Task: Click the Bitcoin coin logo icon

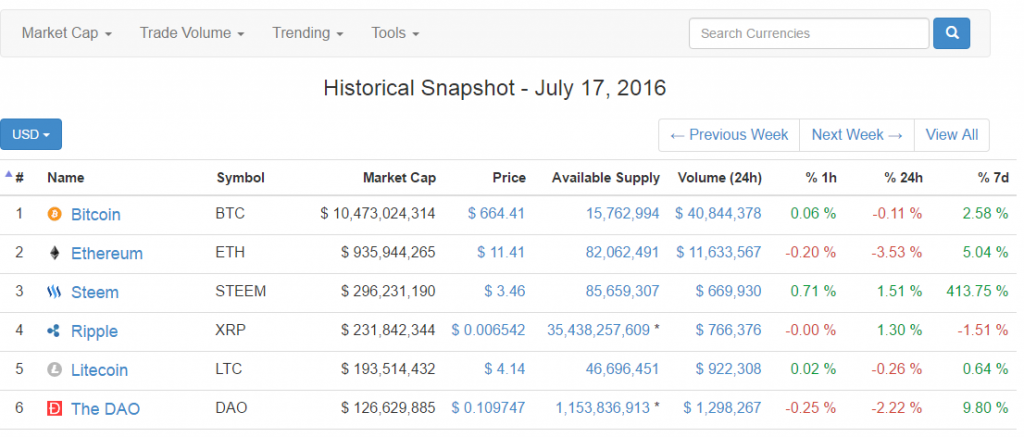Action: pyautogui.click(x=54, y=214)
